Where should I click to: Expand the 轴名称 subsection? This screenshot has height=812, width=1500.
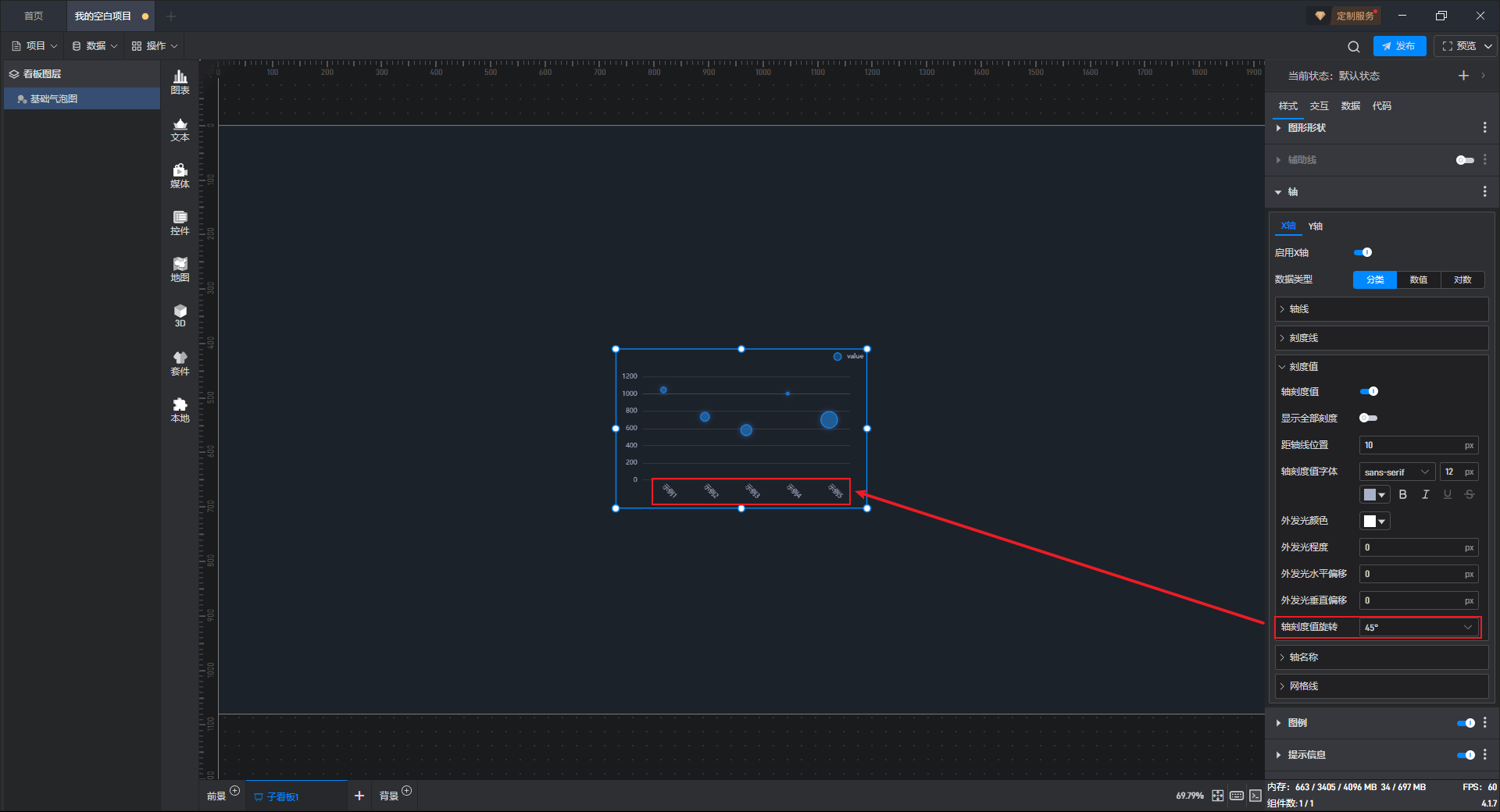(1381, 657)
